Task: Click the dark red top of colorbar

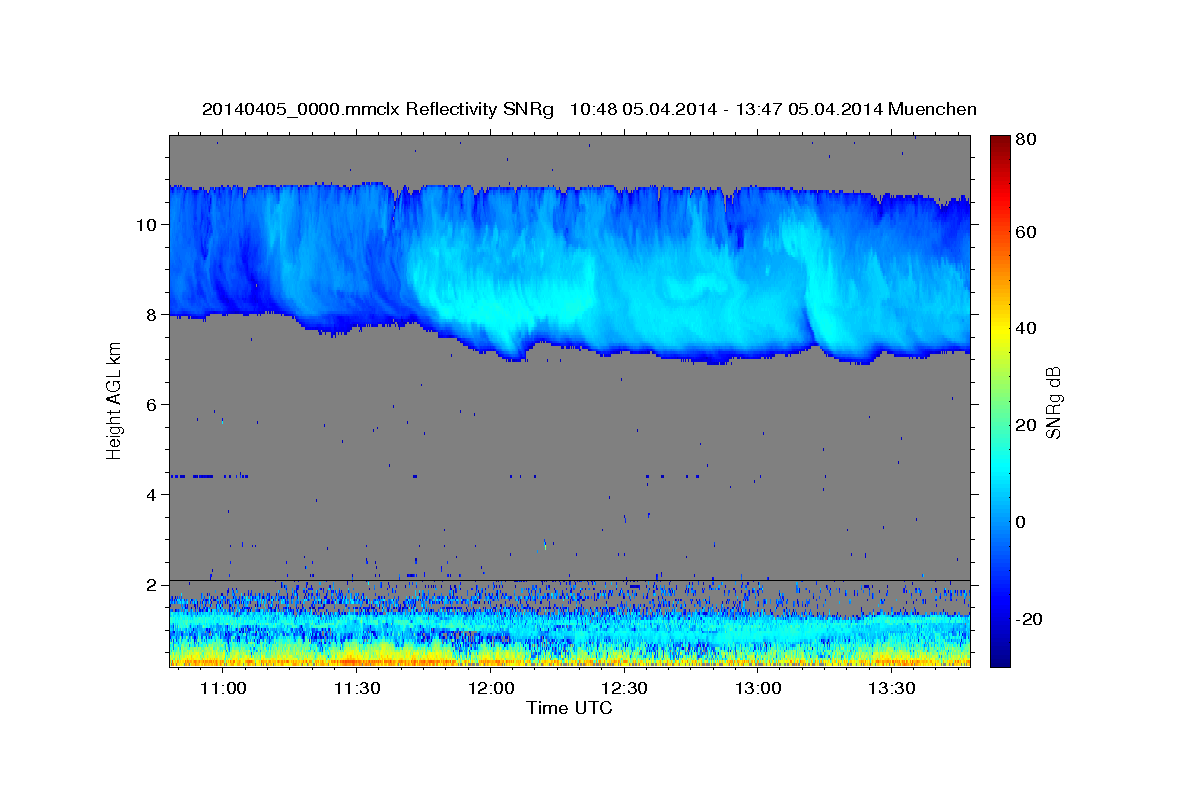Action: click(999, 145)
